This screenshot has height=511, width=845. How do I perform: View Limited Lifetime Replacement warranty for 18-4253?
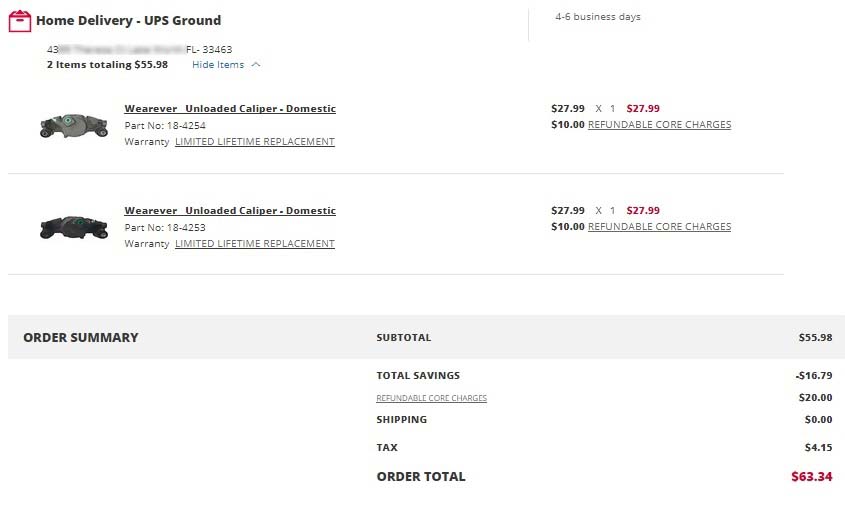point(255,244)
